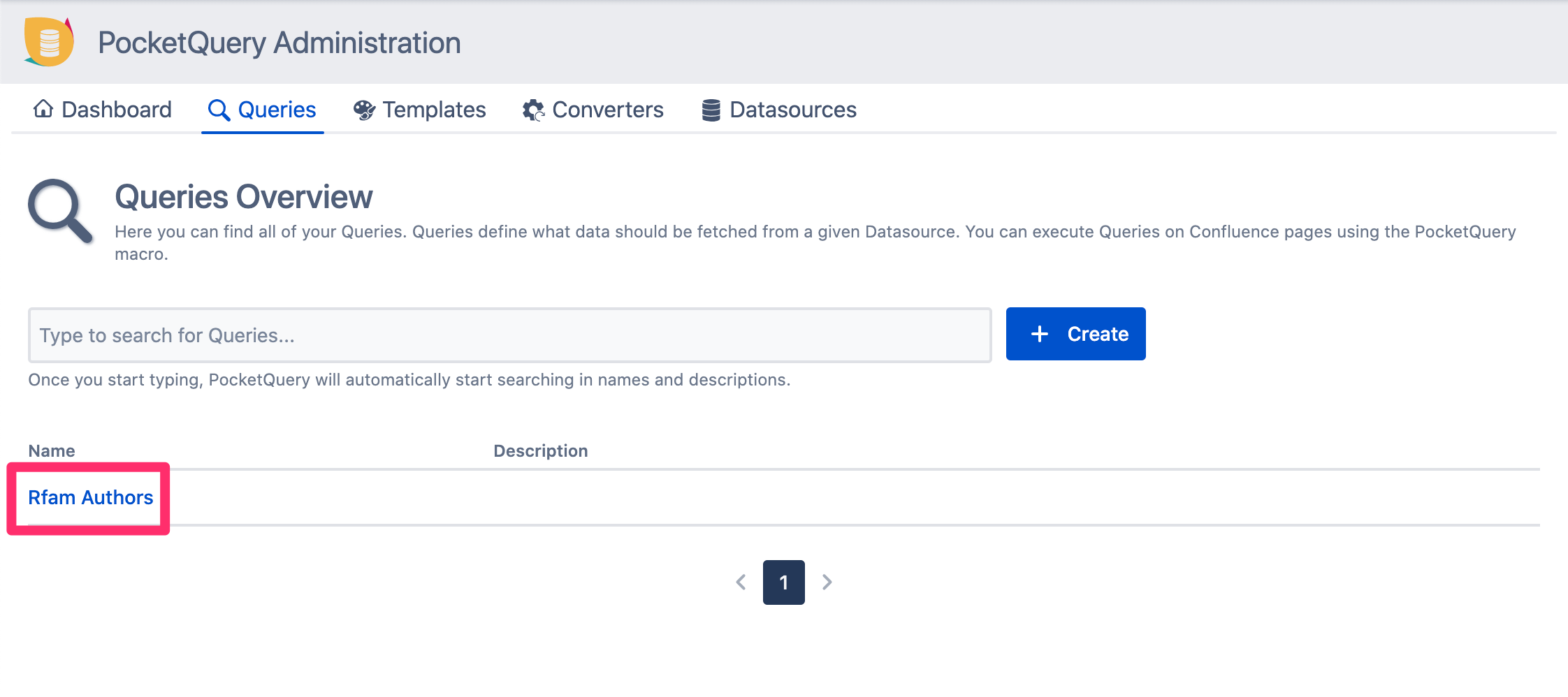Click the plus icon on Create button
Viewport: 1568px width, 697px height.
[1040, 334]
